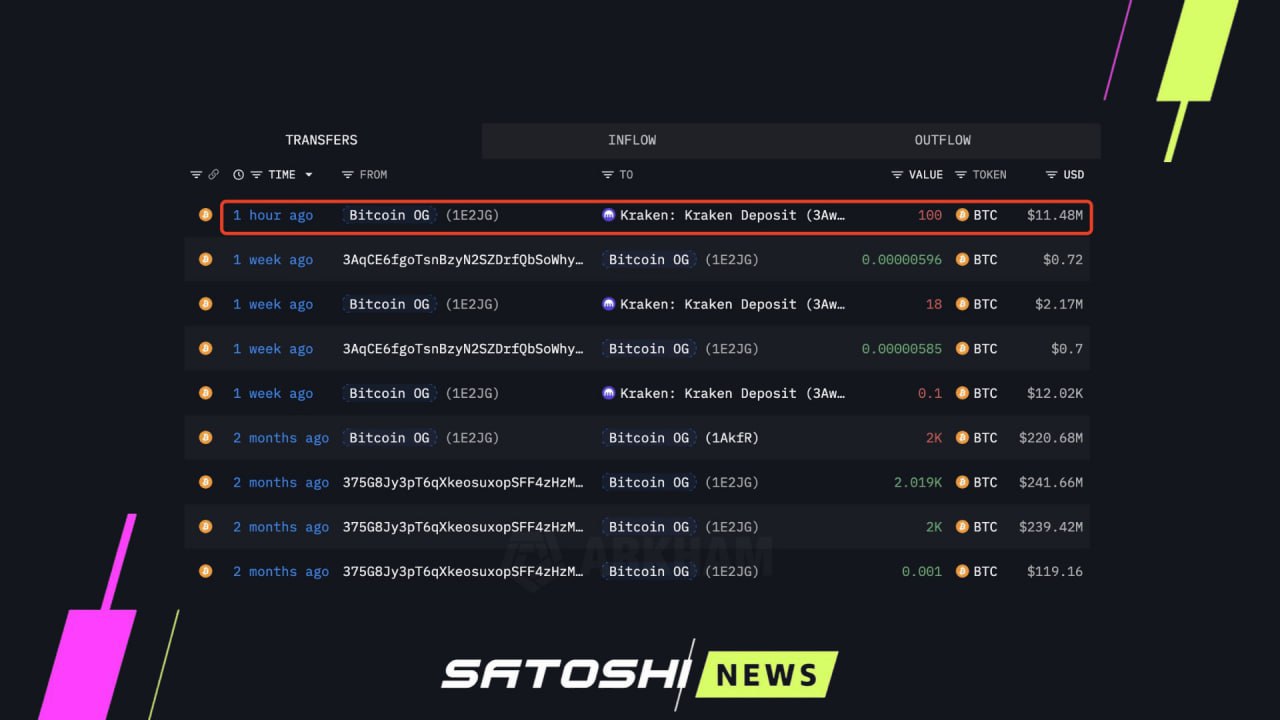The image size is (1280, 720).
Task: Select the TRANSFERS tab
Action: click(x=321, y=140)
